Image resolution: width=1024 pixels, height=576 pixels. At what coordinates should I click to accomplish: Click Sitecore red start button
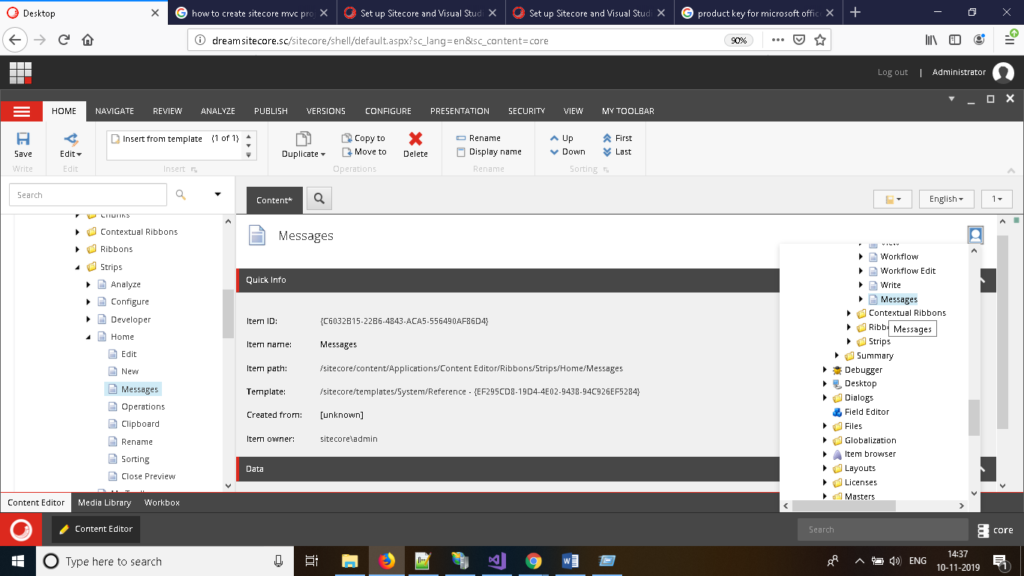point(21,529)
